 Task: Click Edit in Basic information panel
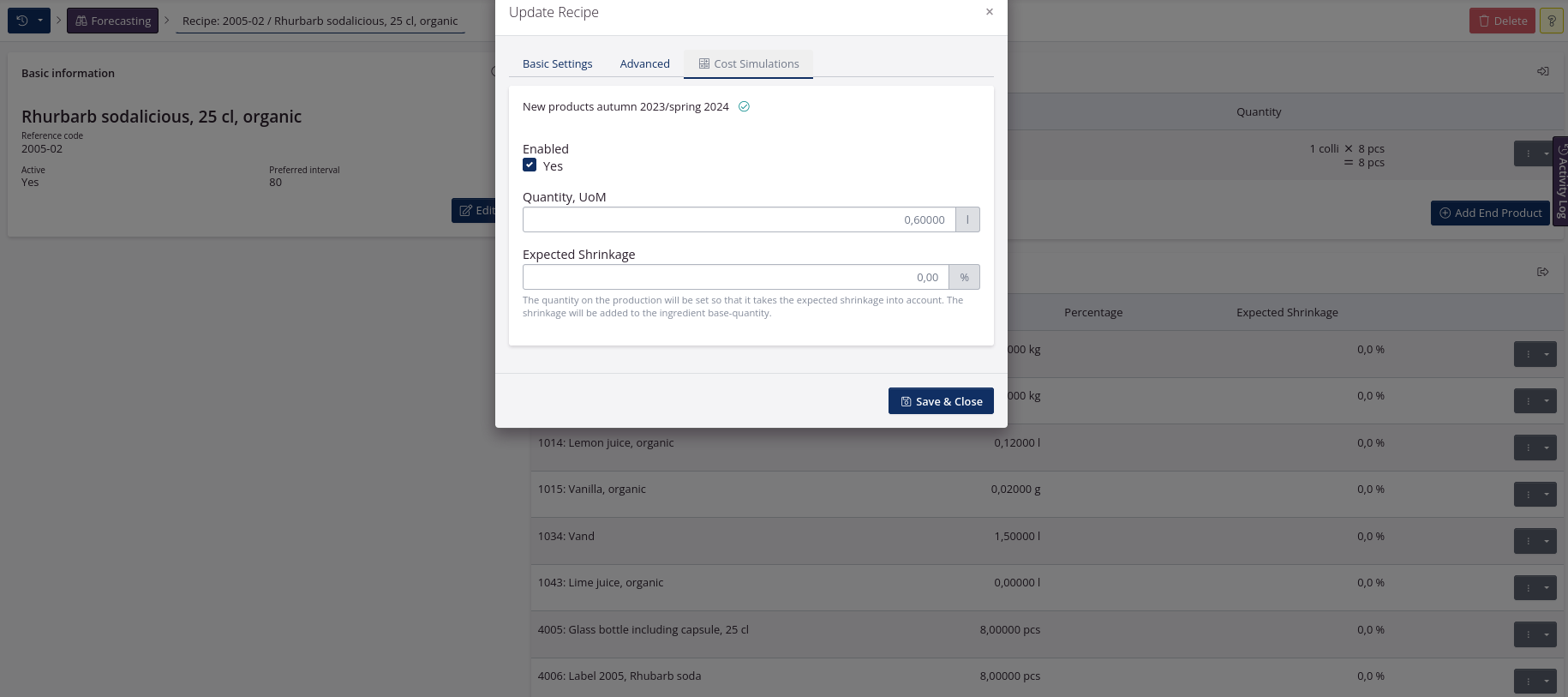click(475, 211)
